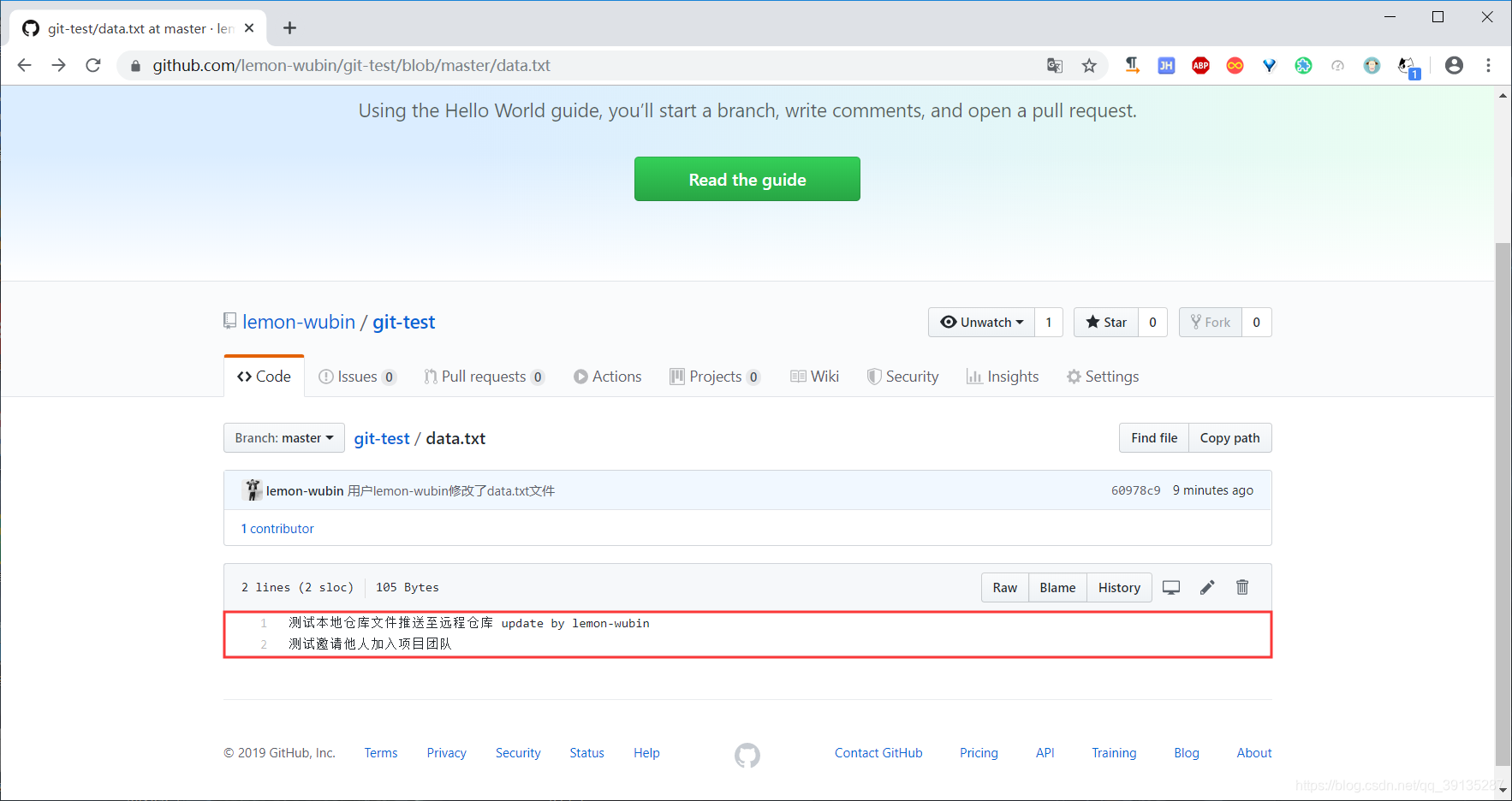View the fork count of 0
This screenshot has width=1512, height=801.
pyautogui.click(x=1257, y=322)
